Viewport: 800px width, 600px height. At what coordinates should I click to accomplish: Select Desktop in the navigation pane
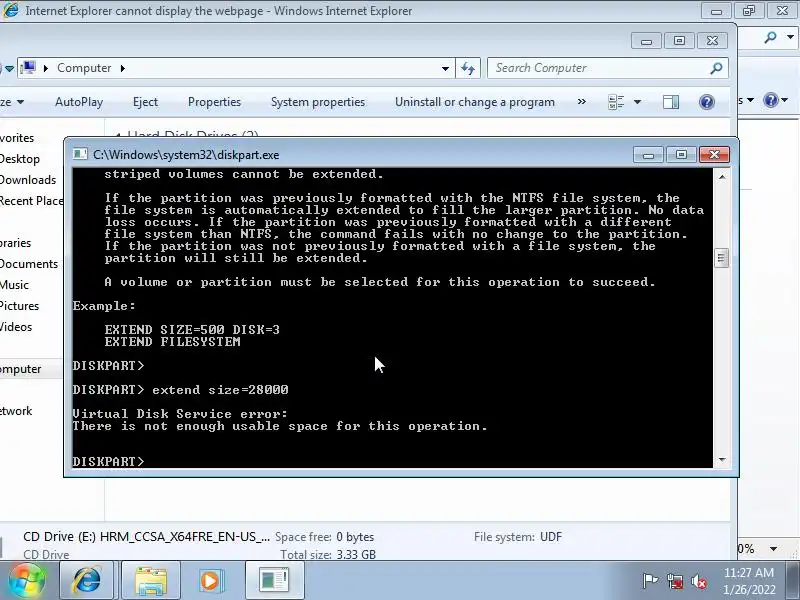(19, 159)
